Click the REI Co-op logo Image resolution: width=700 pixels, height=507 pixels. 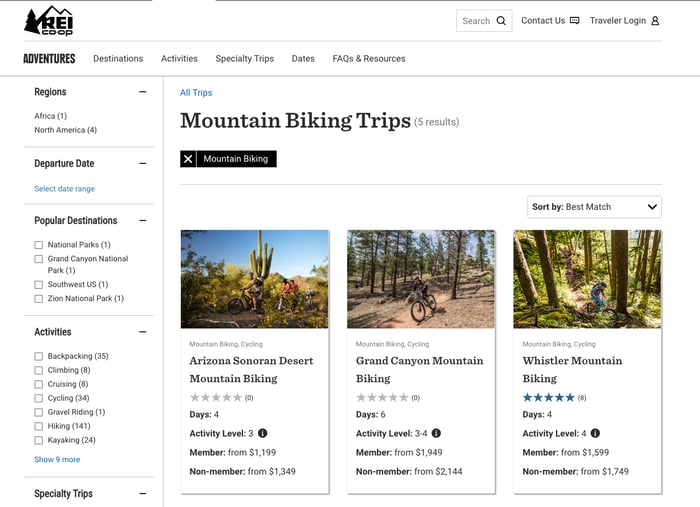point(48,20)
